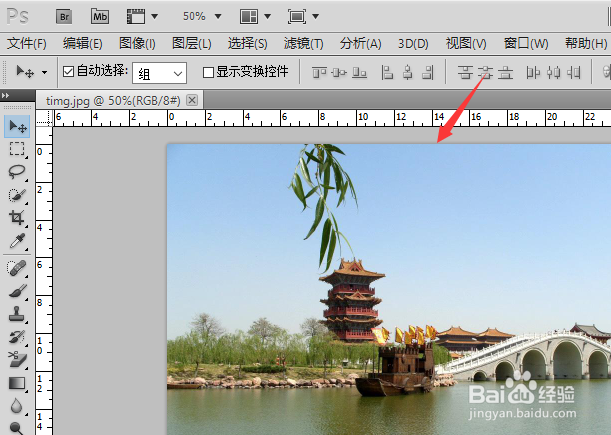Click Distribute Vertical Centers icon

click(486, 72)
